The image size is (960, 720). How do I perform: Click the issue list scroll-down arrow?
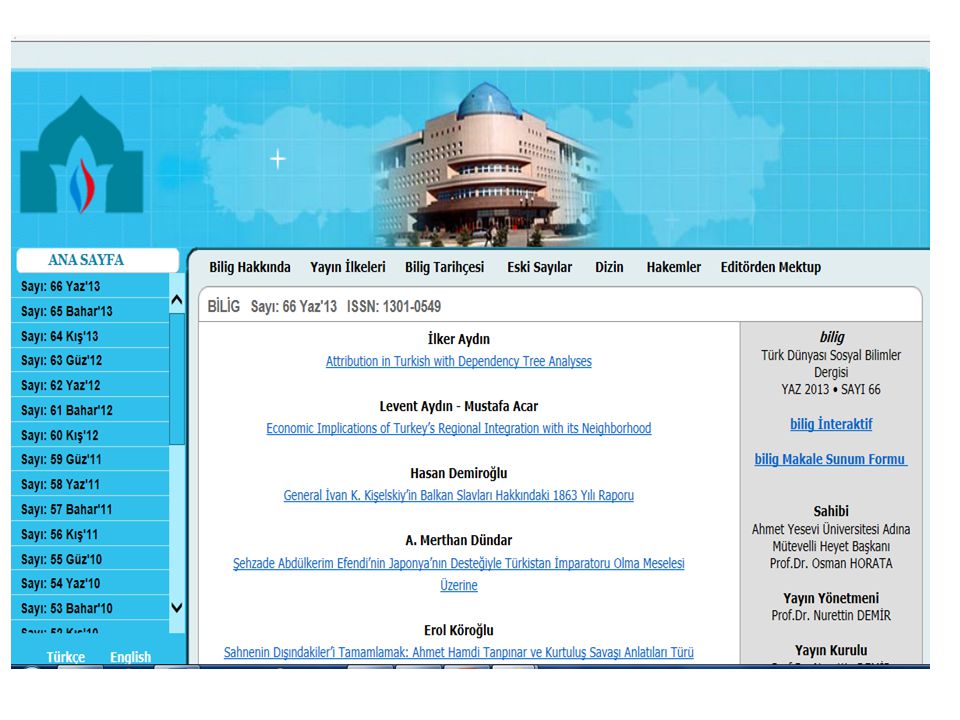177,608
